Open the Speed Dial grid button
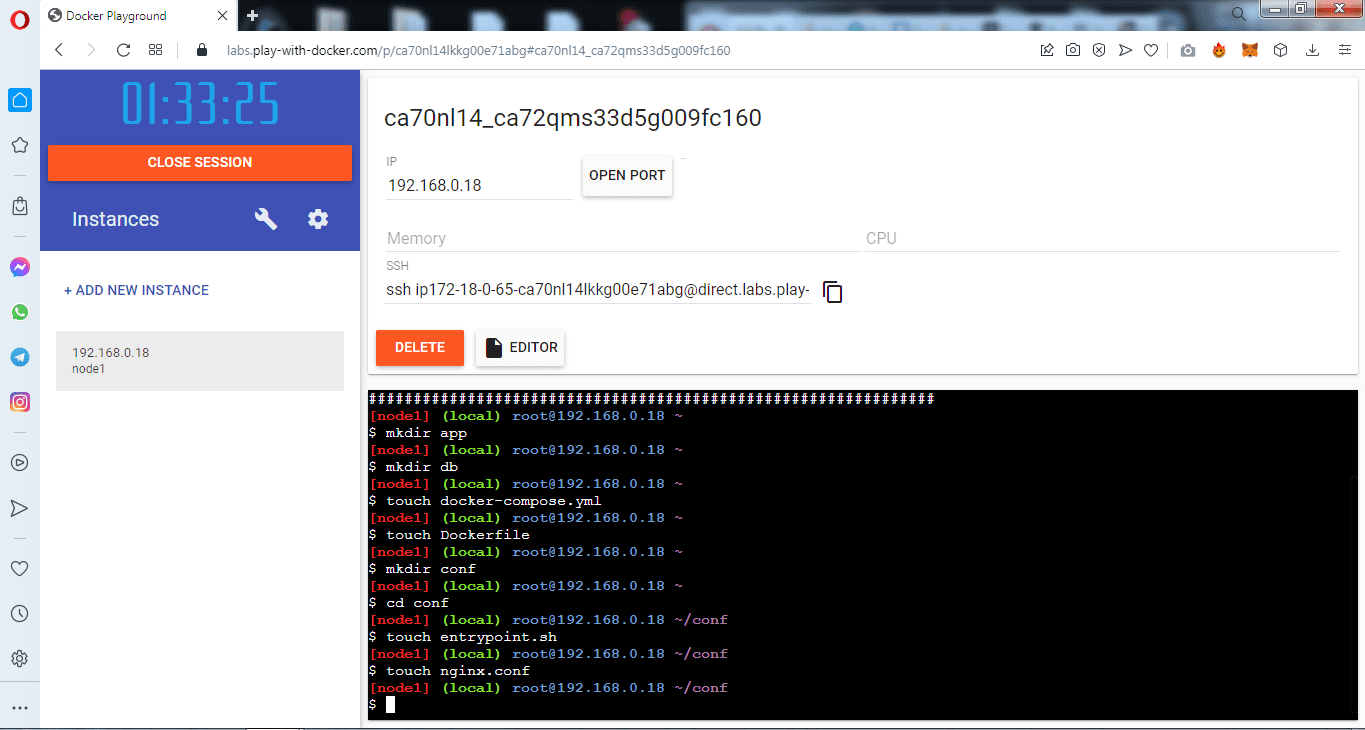This screenshot has height=730, width=1365. (155, 50)
